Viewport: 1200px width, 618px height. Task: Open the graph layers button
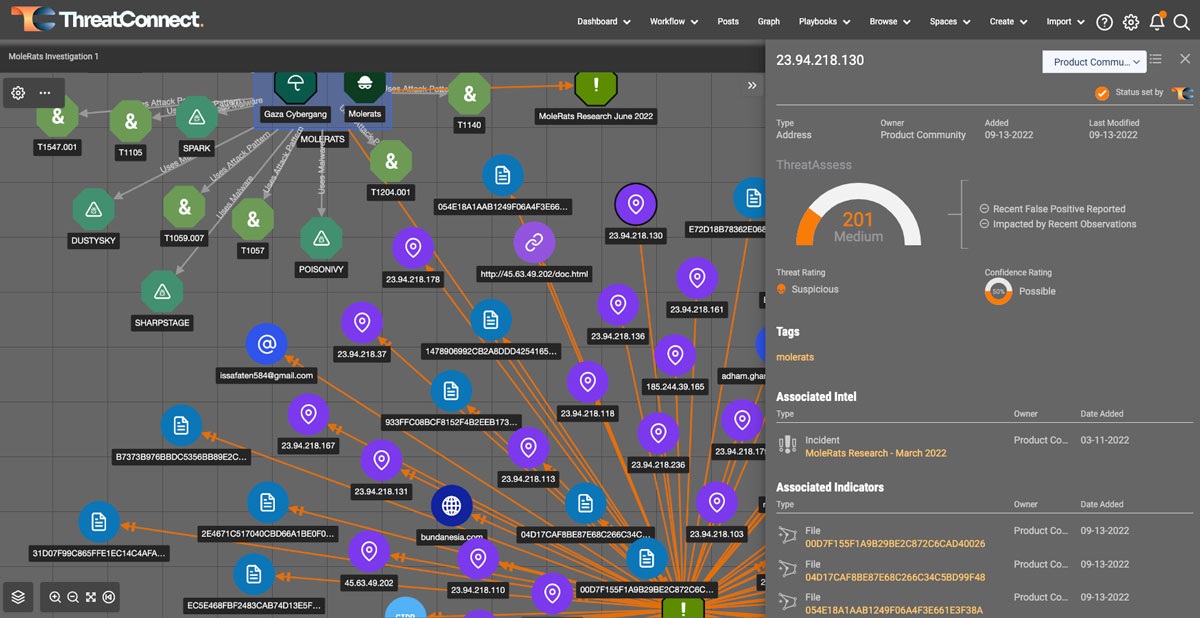18,597
